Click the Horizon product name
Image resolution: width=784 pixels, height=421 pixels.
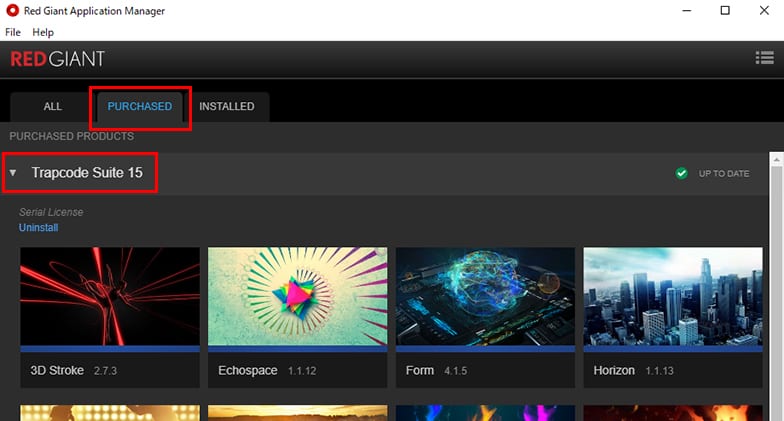click(614, 370)
